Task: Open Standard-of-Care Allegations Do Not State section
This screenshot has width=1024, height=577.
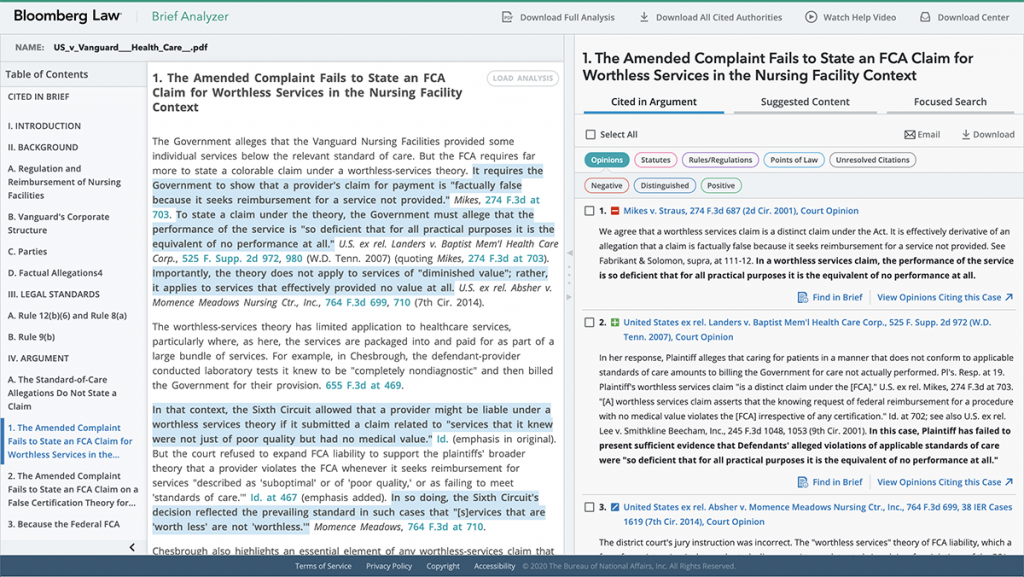Action: pyautogui.click(x=62, y=393)
